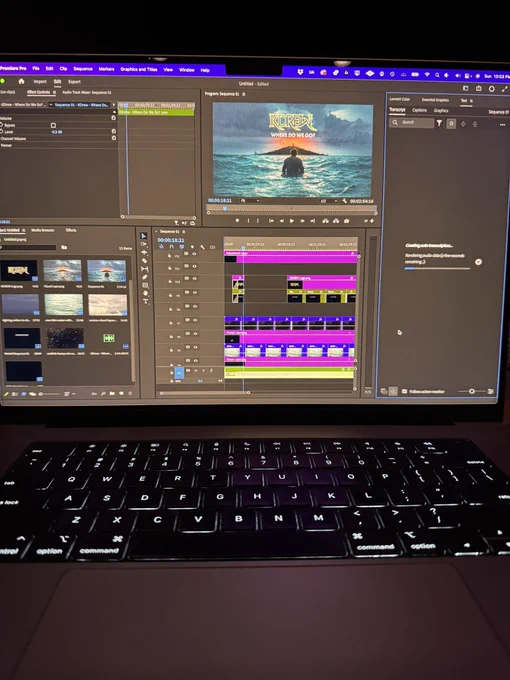Click the Dropbox icon in menu bar
The width and height of the screenshot is (510, 680).
pos(300,72)
